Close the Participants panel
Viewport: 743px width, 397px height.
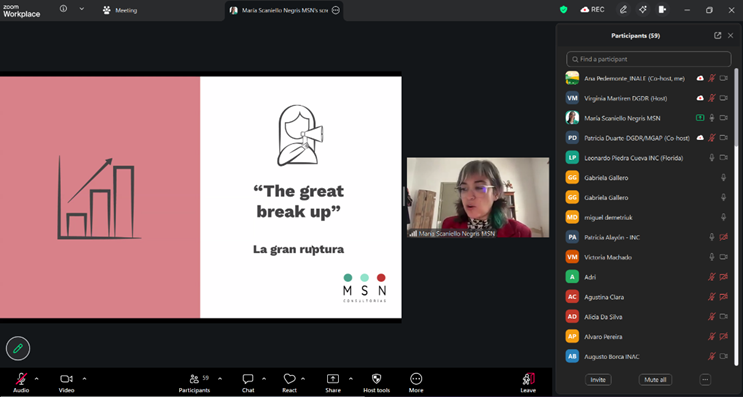730,36
